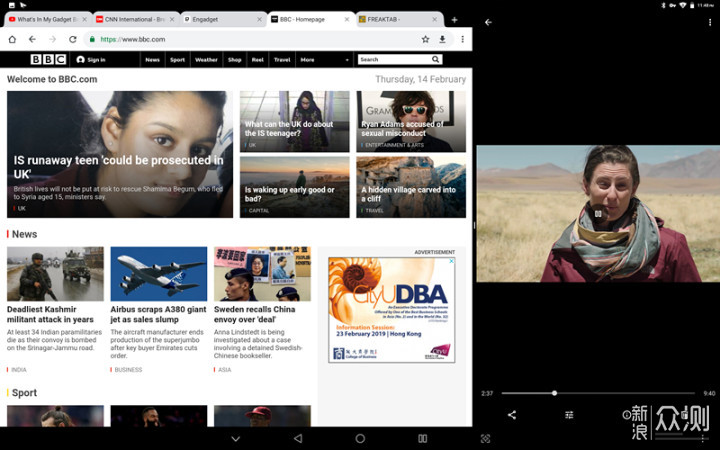
Task: Open Sweden recalls China envoy article
Action: click(254, 315)
